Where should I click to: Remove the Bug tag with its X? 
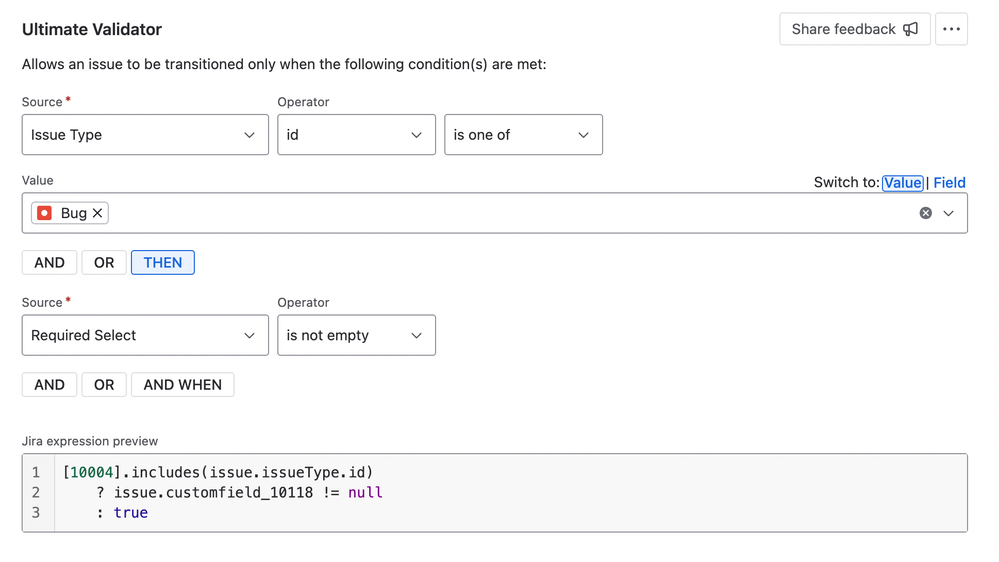[x=97, y=213]
